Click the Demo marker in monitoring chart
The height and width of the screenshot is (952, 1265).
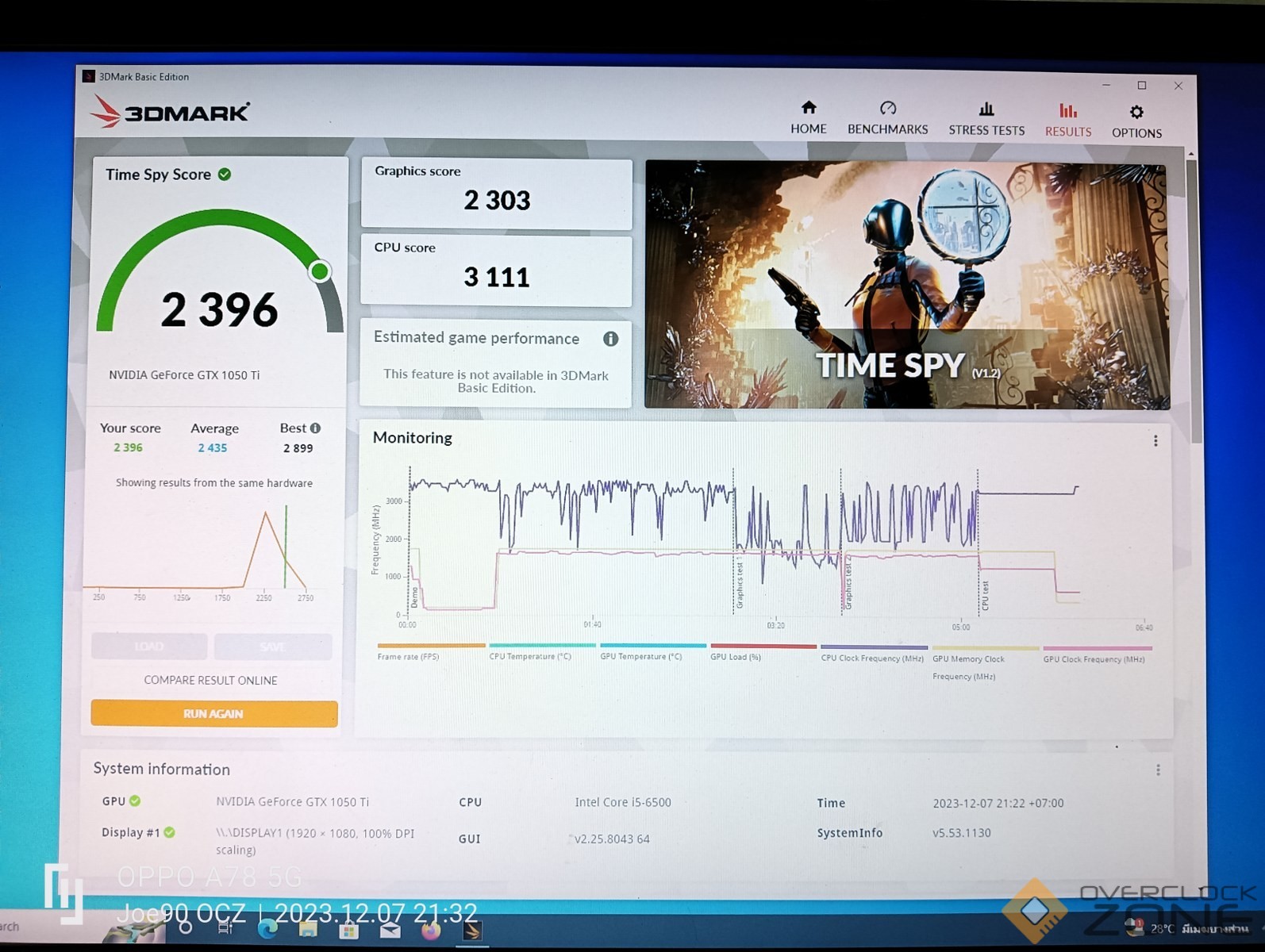413,597
